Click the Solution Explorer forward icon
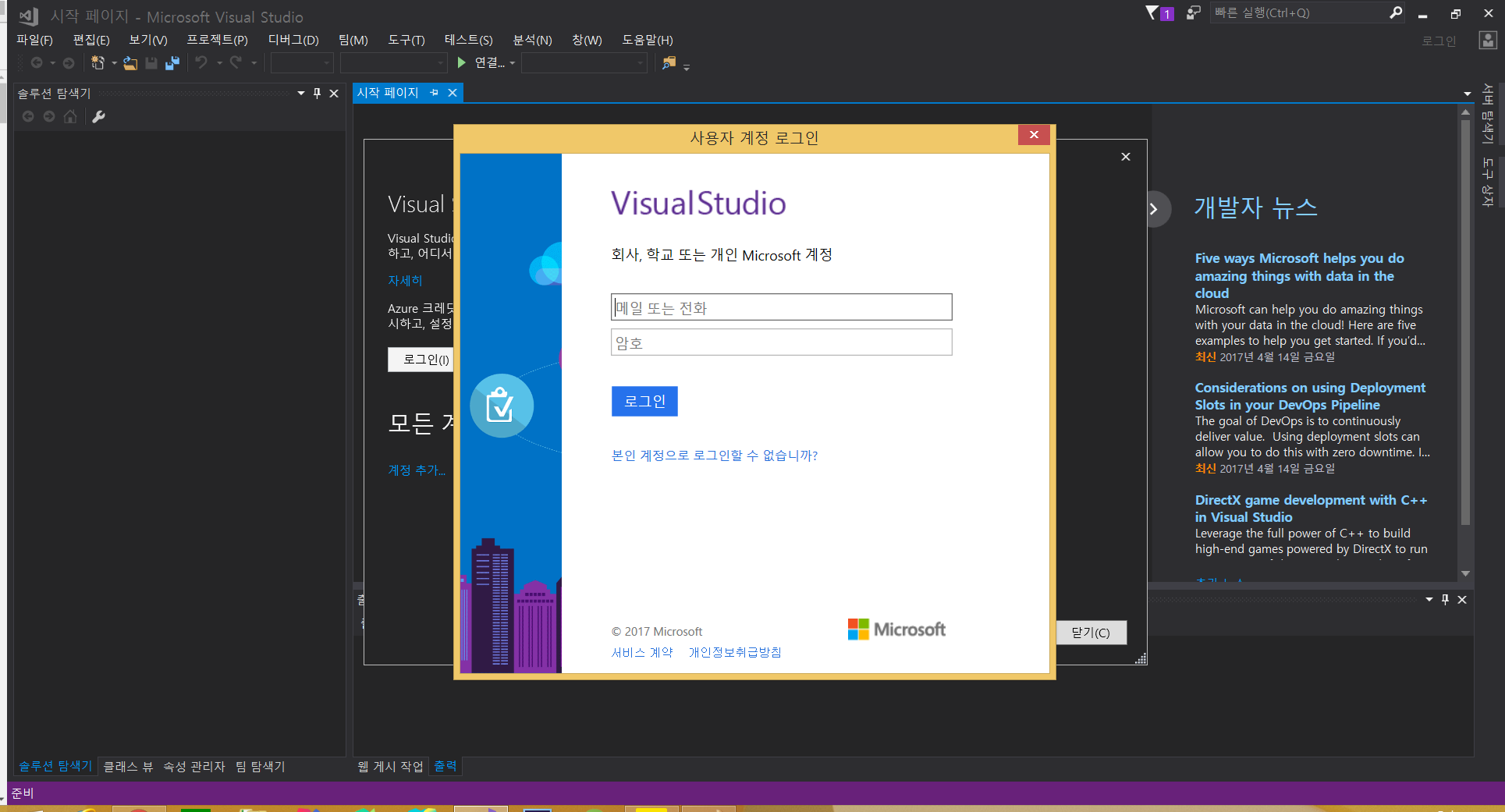The image size is (1505, 812). (x=49, y=116)
